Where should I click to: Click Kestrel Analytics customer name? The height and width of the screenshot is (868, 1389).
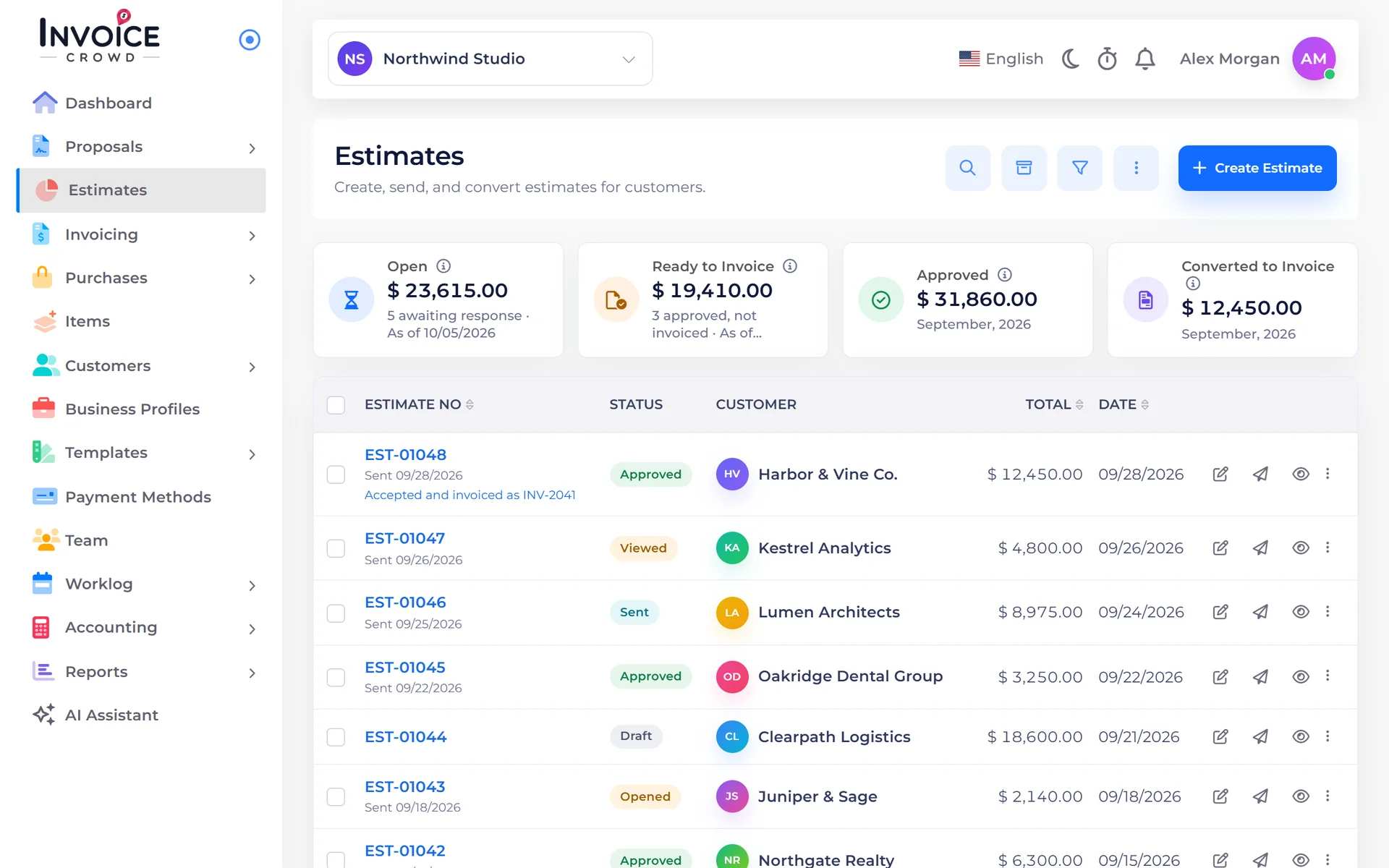(x=824, y=548)
